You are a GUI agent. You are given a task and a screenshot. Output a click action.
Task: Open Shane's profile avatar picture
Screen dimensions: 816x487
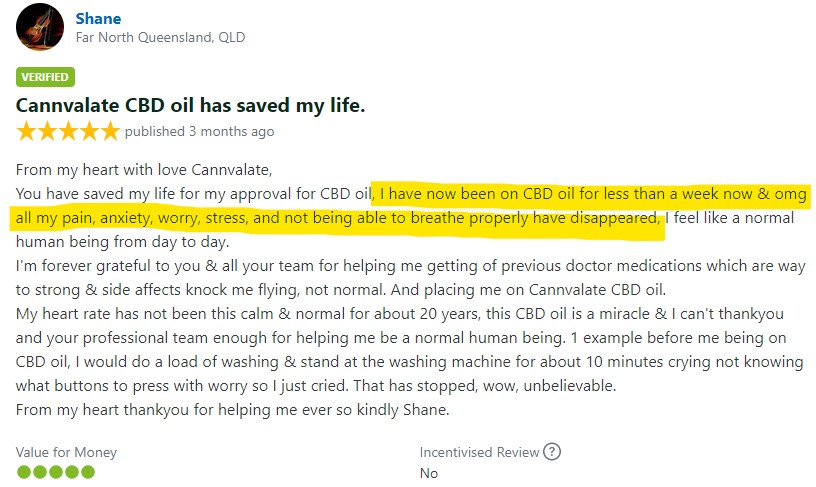[40, 27]
